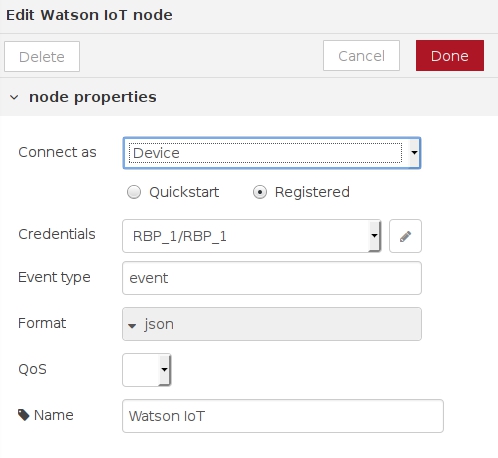Click the Cancel button
The width and height of the screenshot is (498, 458).
coord(361,56)
